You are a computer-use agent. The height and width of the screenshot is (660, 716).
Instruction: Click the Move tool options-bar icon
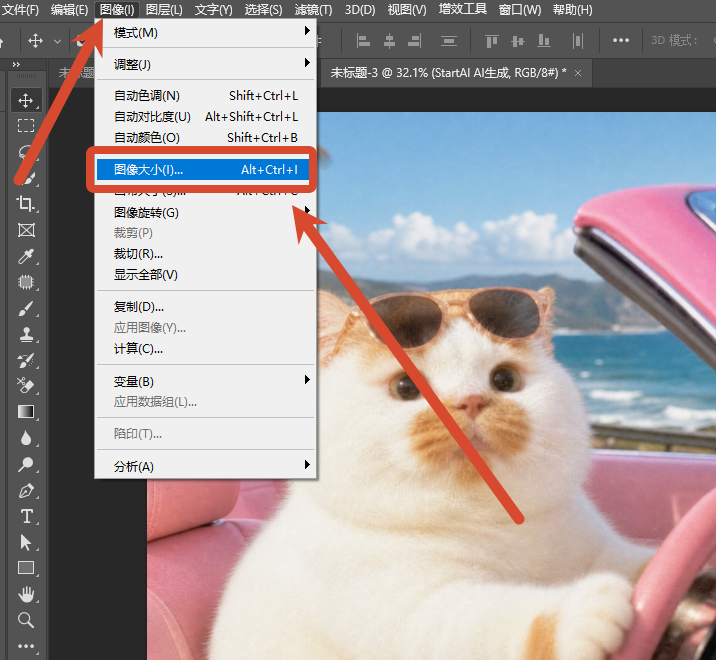point(36,41)
